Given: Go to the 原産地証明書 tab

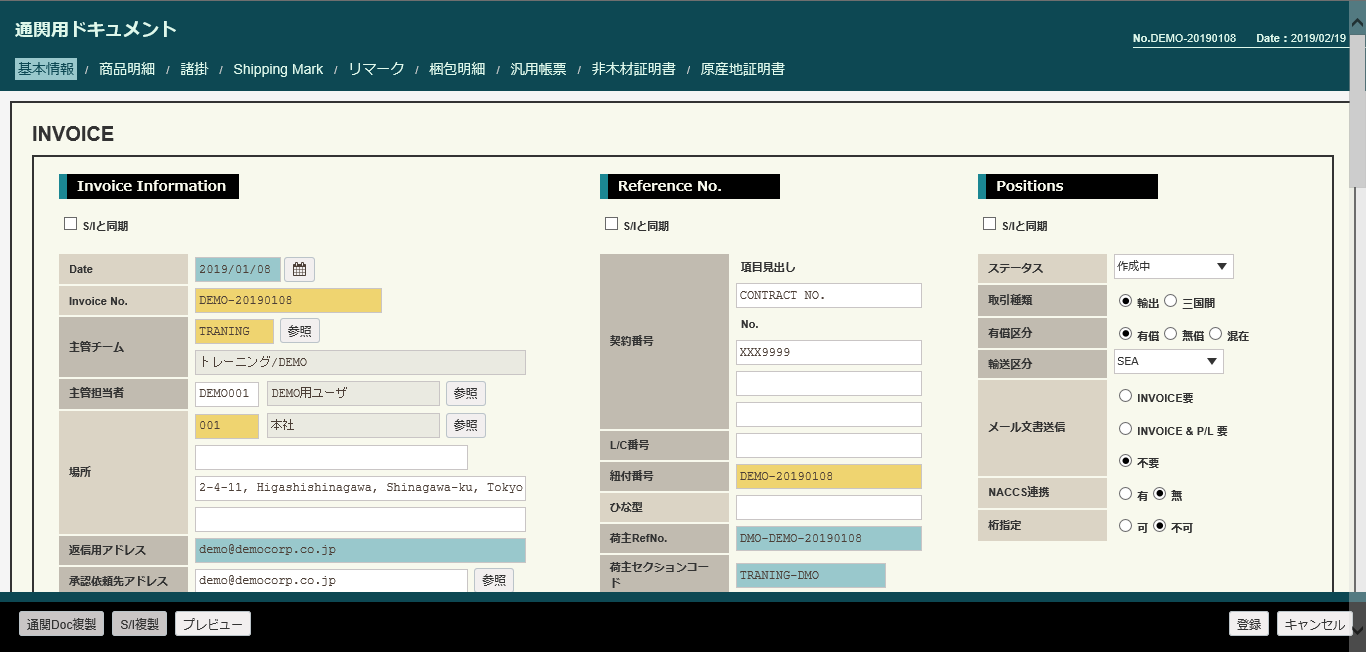Looking at the screenshot, I should pyautogui.click(x=742, y=69).
